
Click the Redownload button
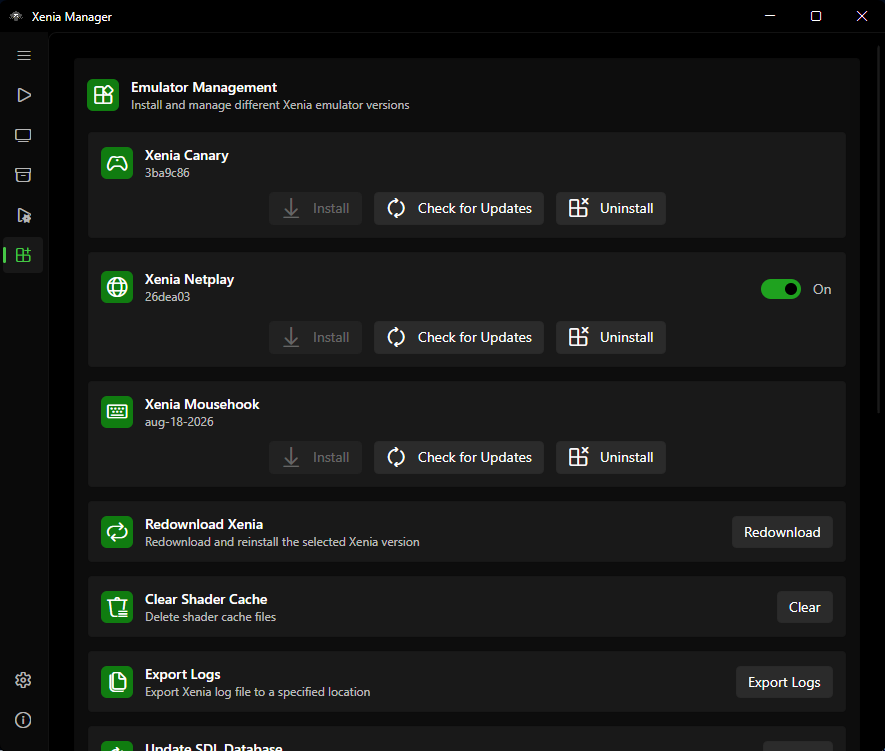[x=782, y=532]
